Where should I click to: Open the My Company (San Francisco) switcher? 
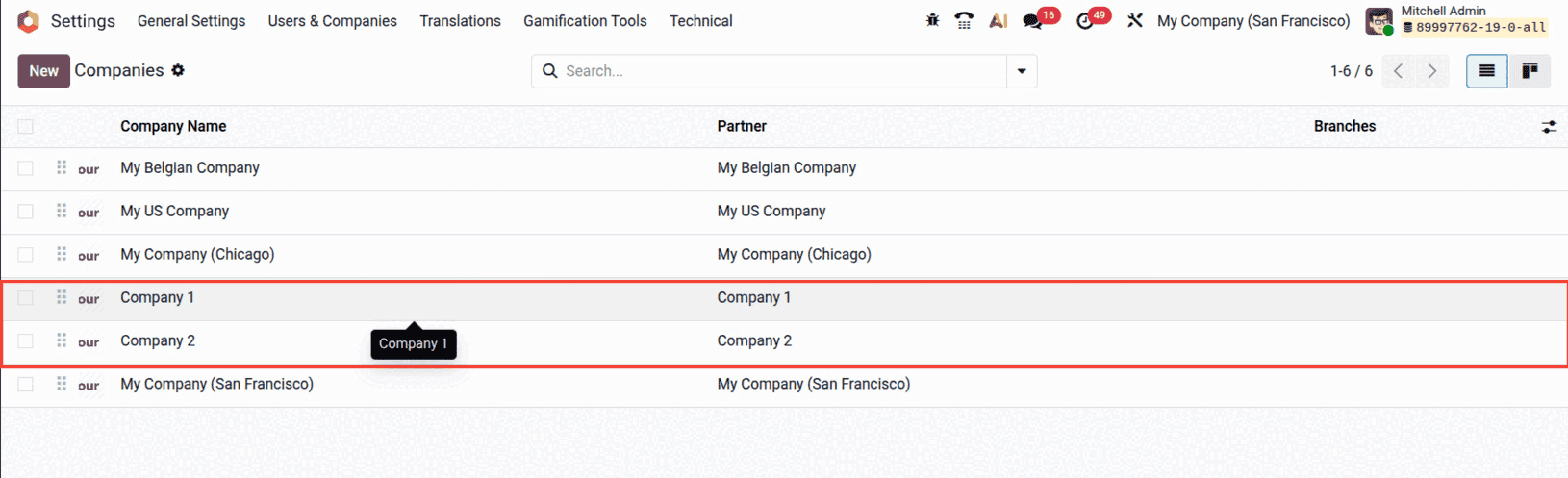tap(1252, 21)
